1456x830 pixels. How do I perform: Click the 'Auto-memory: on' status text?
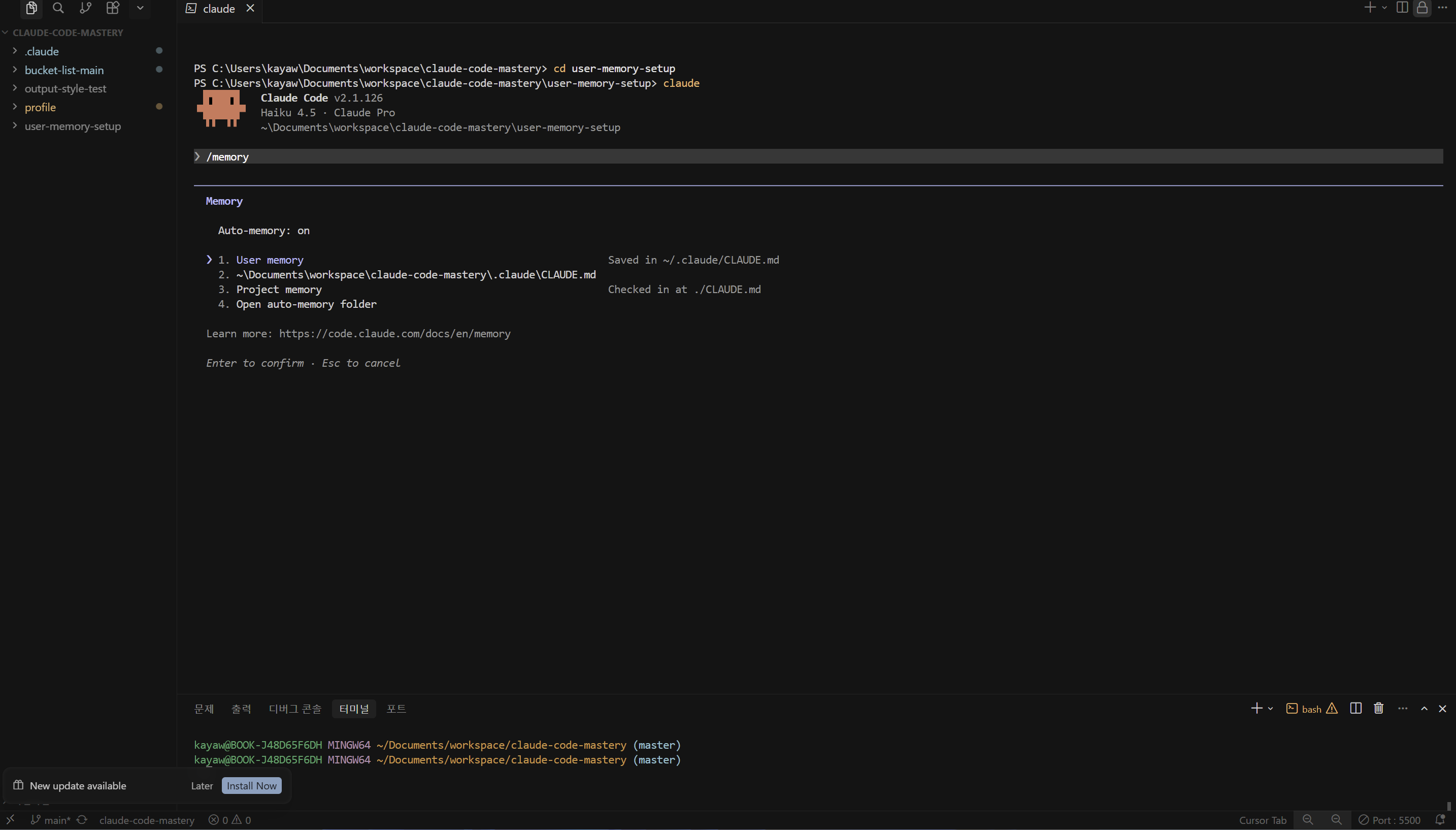point(264,231)
